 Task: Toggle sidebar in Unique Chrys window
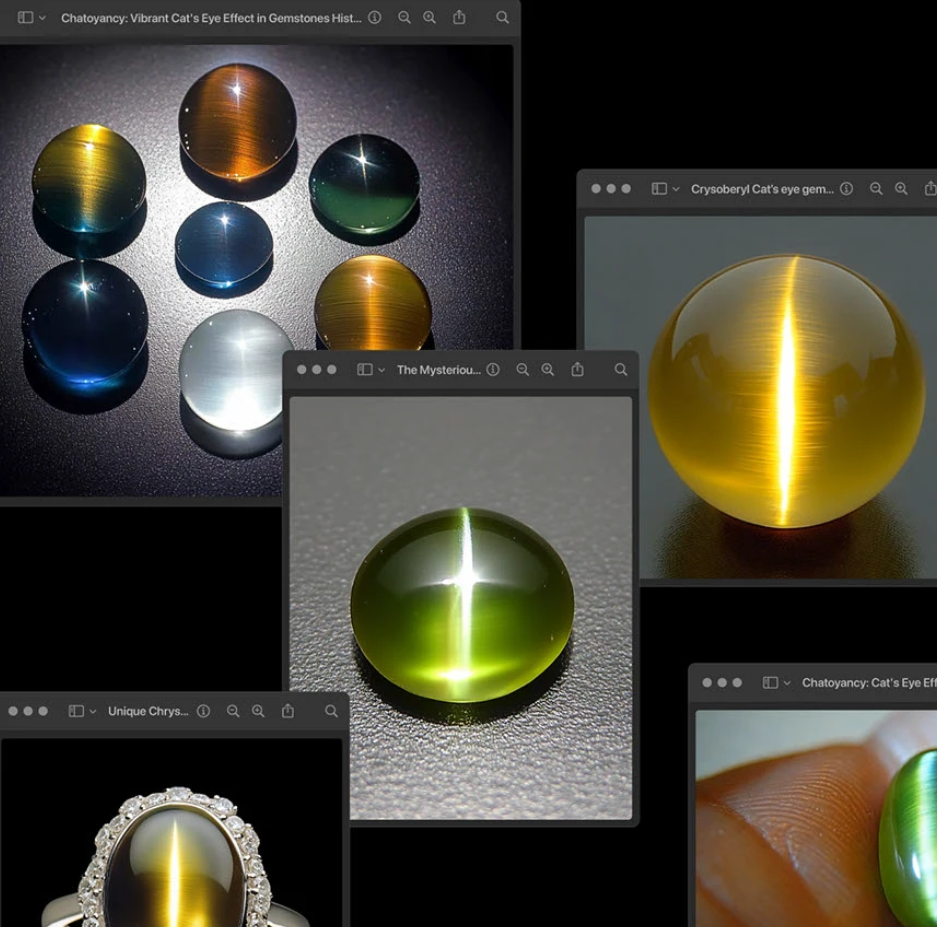[76, 711]
